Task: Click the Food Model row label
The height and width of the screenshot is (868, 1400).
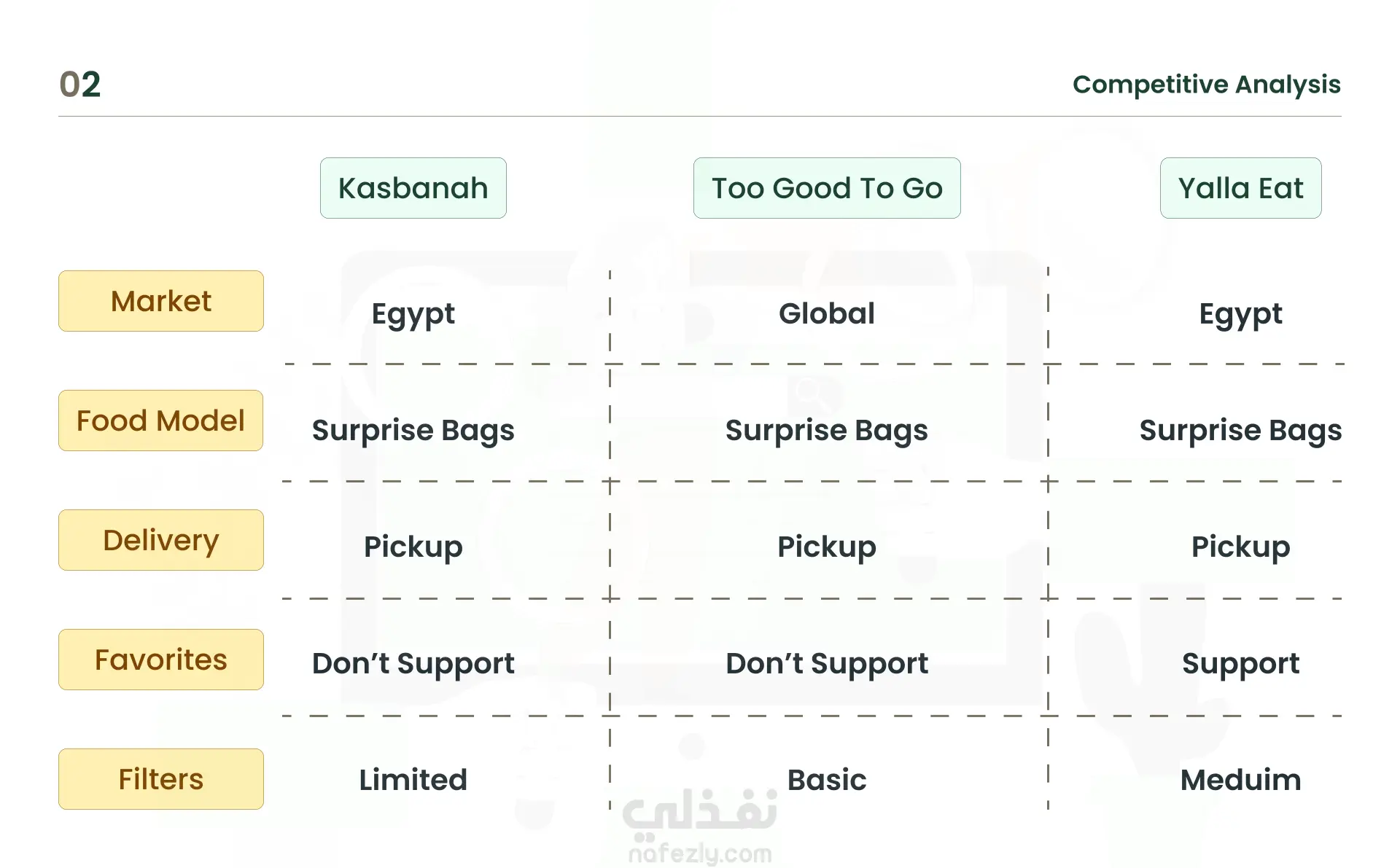Action: [161, 421]
